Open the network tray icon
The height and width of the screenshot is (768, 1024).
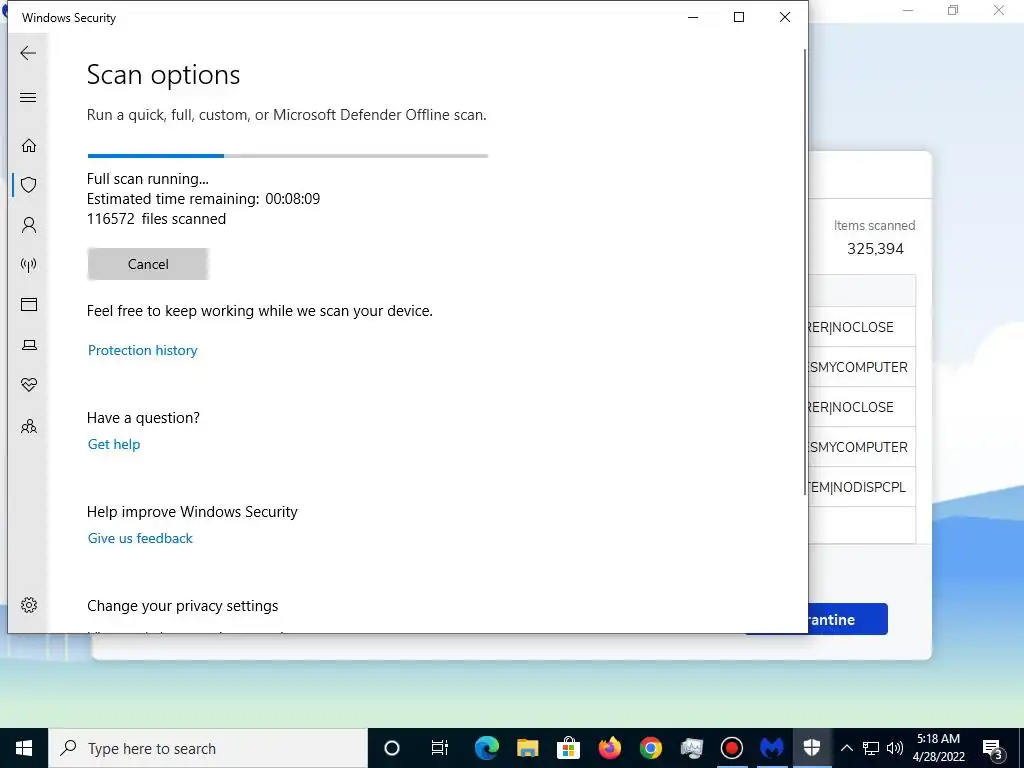(x=871, y=748)
